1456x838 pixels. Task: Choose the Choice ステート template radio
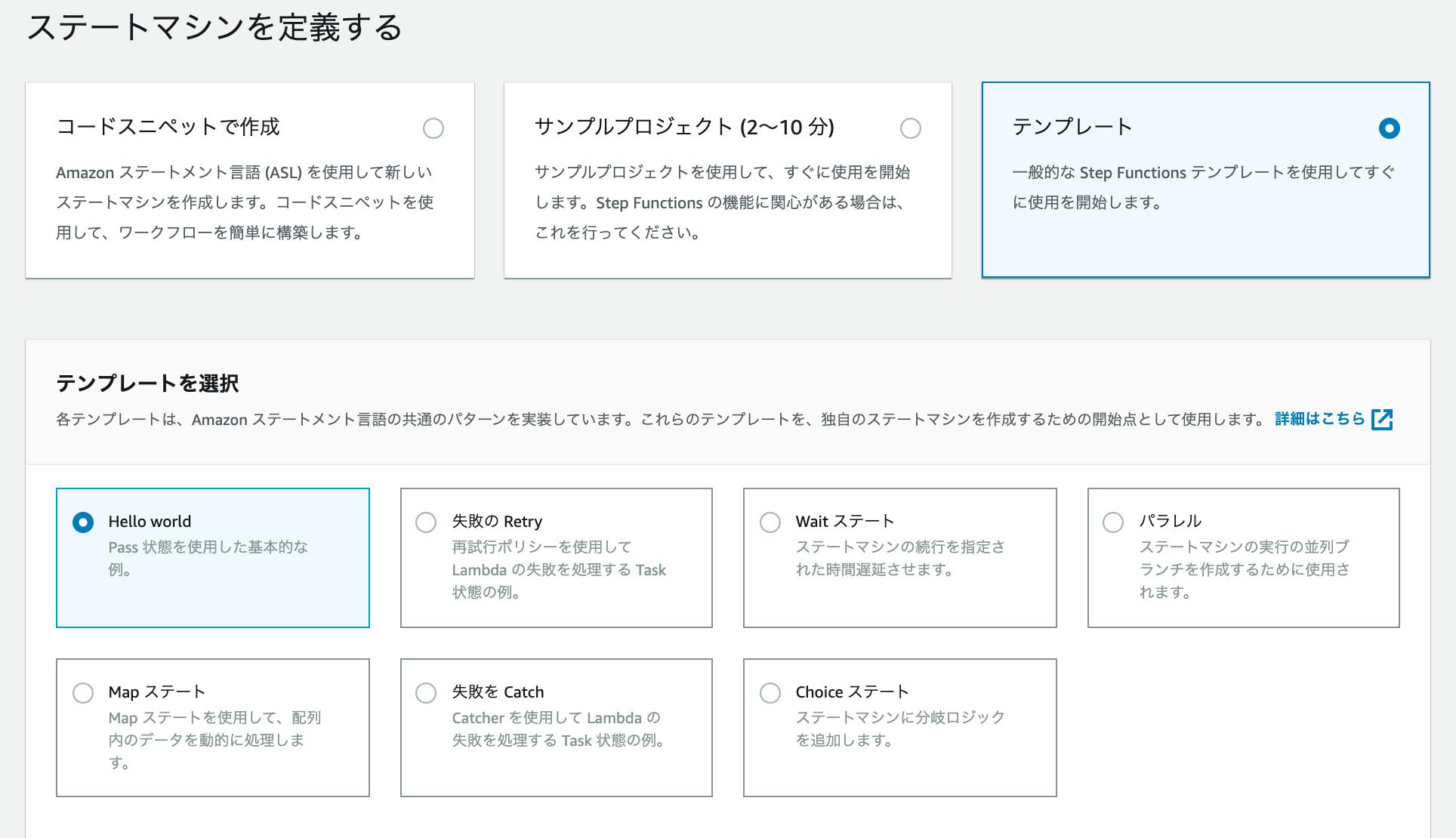click(x=770, y=693)
